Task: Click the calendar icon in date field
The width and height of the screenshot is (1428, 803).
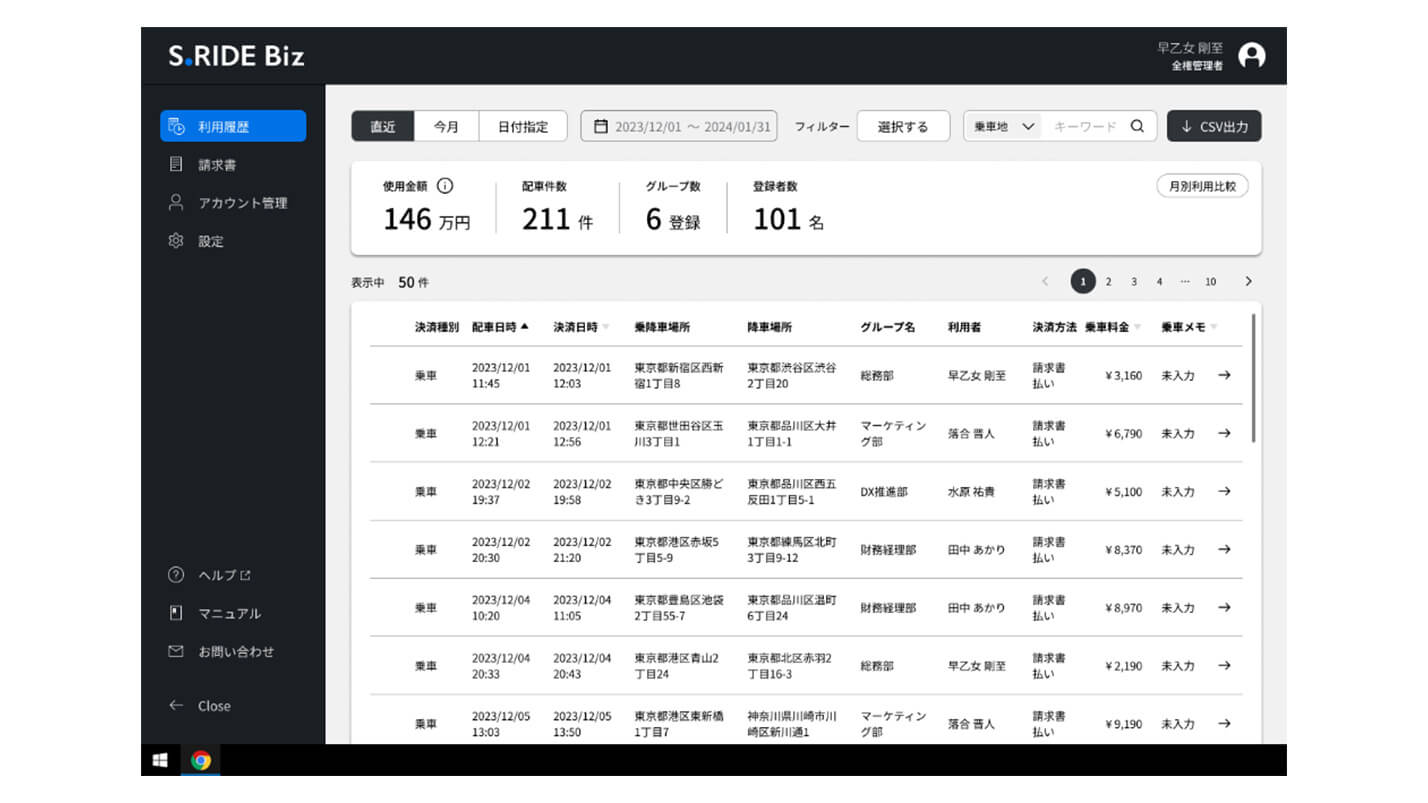Action: (601, 126)
